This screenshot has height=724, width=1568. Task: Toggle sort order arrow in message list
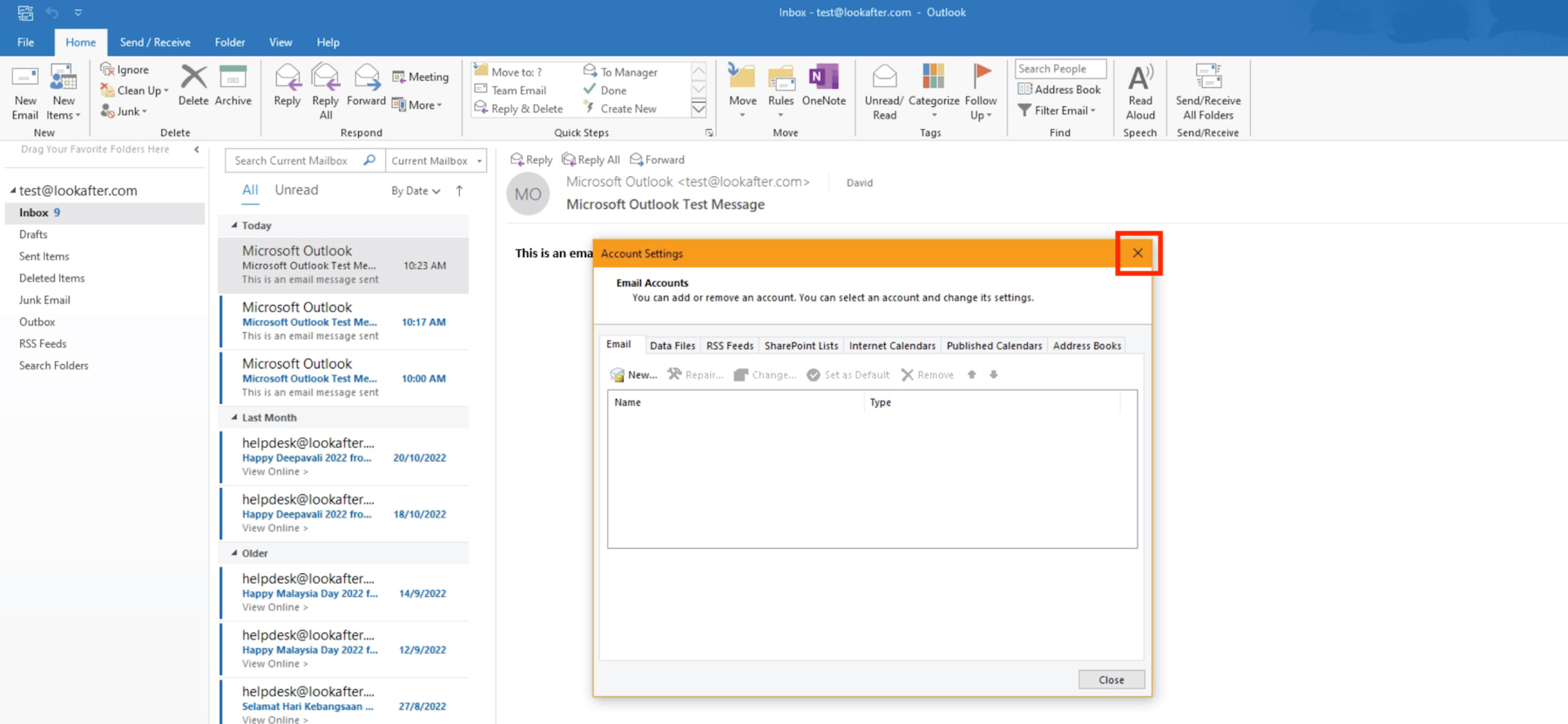tap(459, 191)
